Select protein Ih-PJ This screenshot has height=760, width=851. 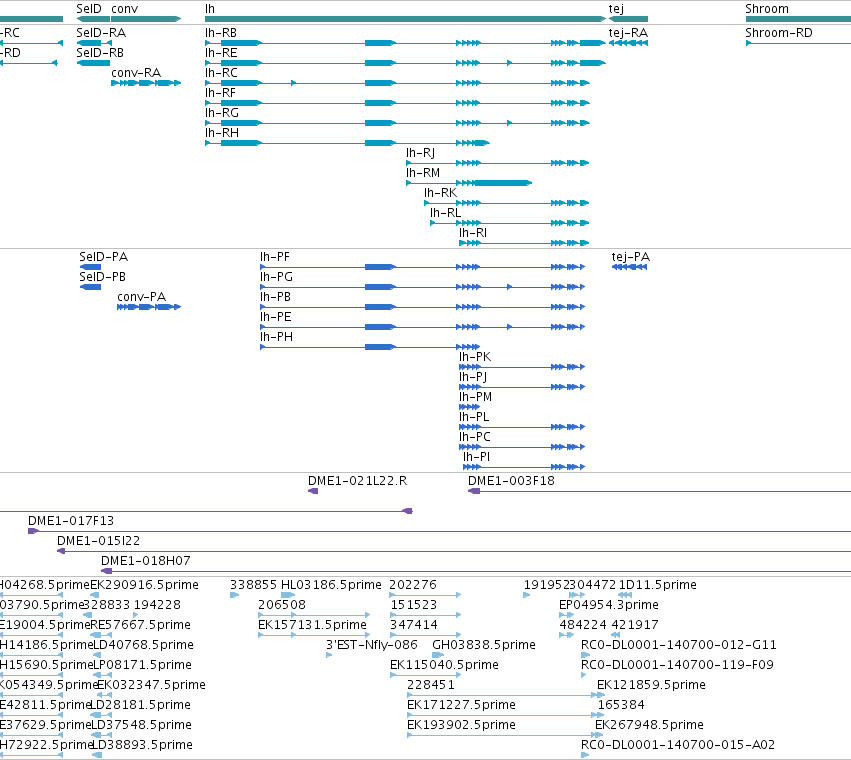522,387
